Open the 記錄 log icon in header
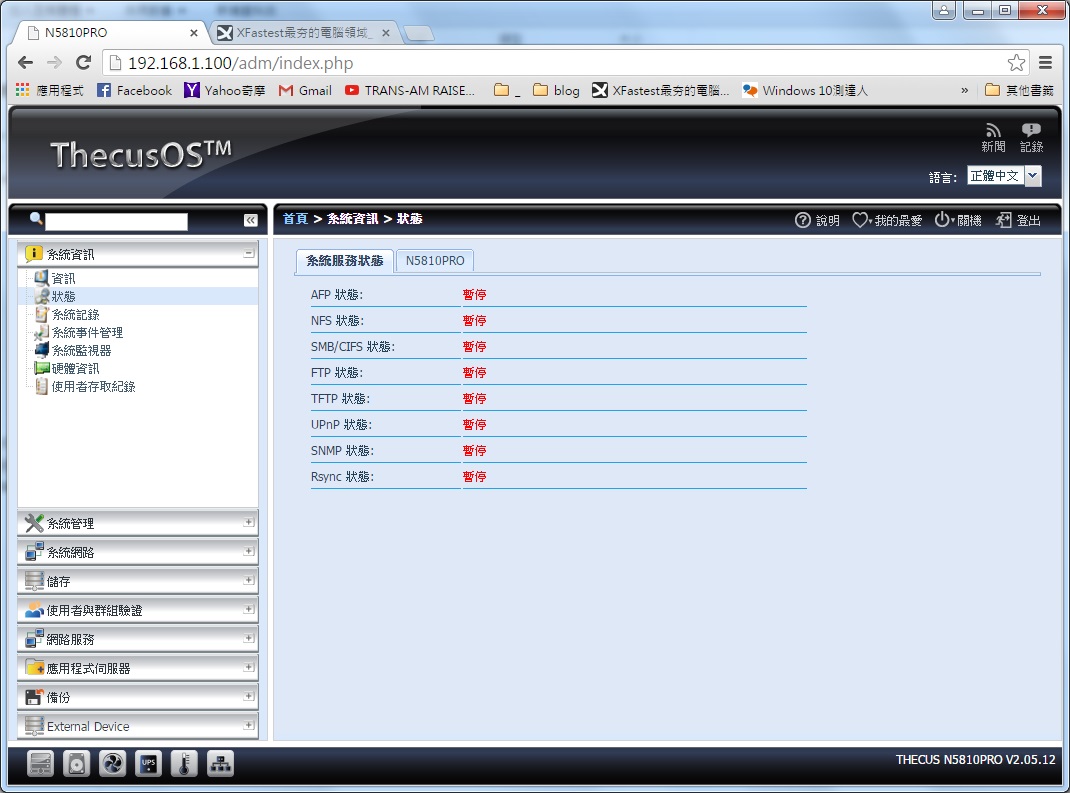This screenshot has height=793, width=1070. tap(1031, 138)
